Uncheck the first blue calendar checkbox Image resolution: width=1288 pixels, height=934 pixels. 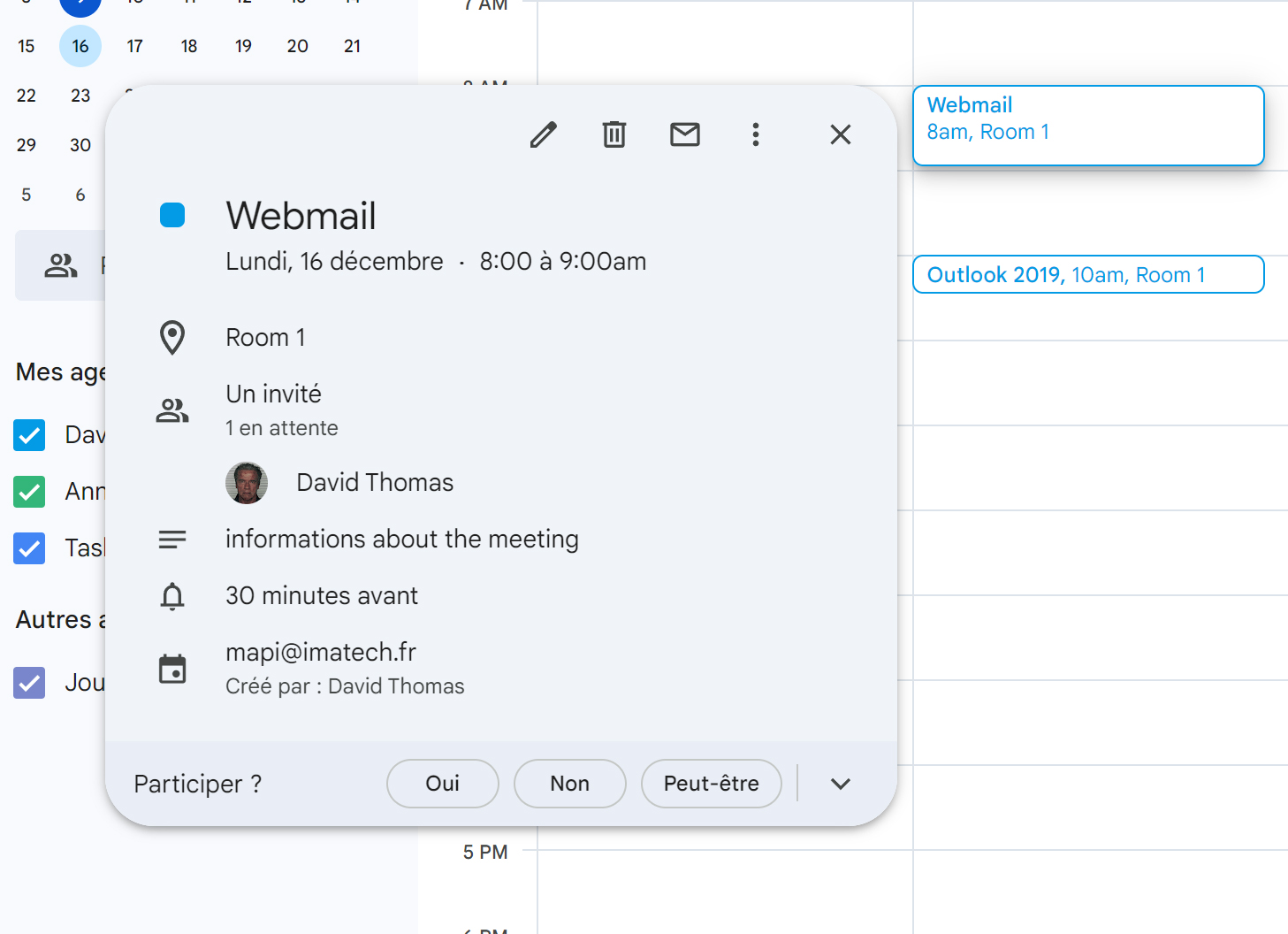[x=29, y=435]
